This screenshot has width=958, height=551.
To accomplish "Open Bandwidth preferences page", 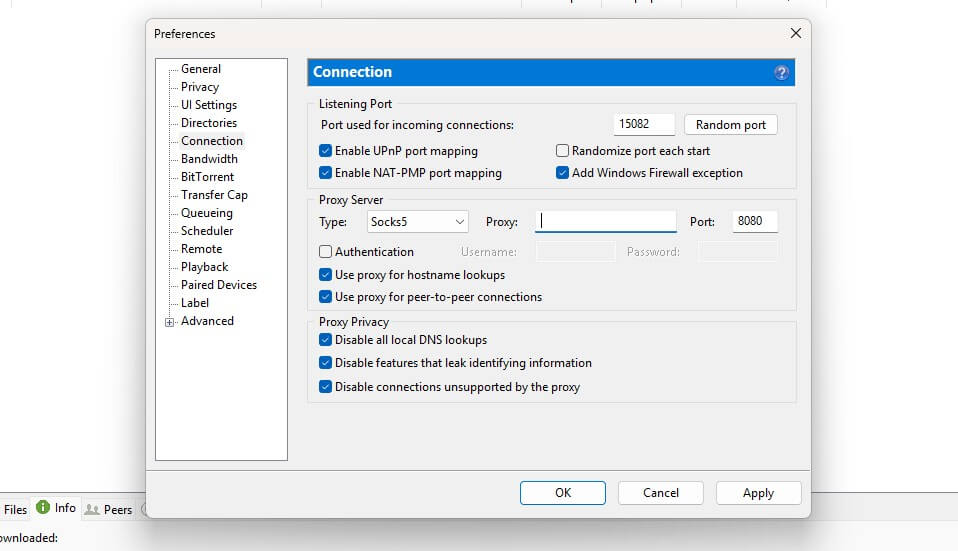I will 210,159.
